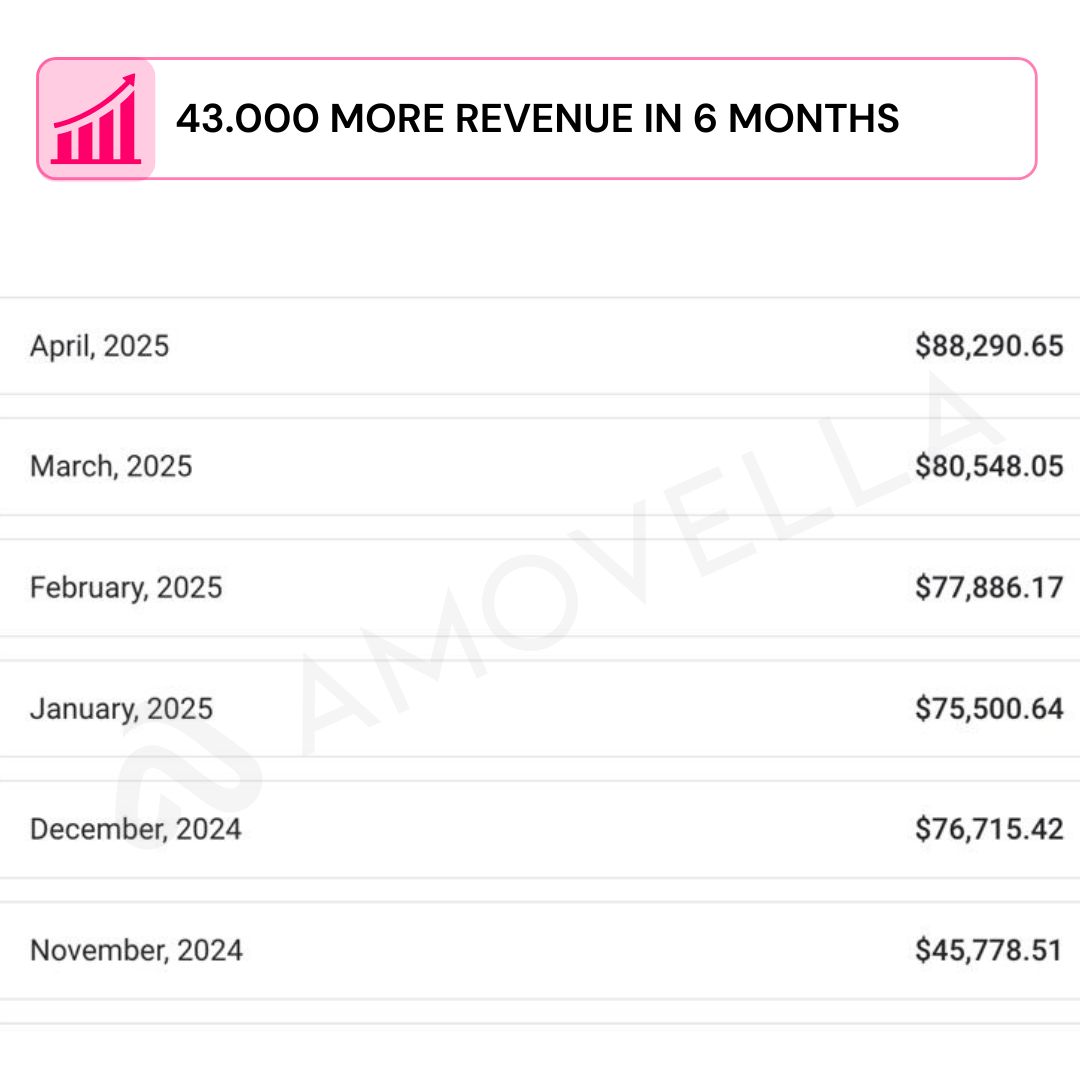Click the $88,290.65 revenue amount

(989, 346)
